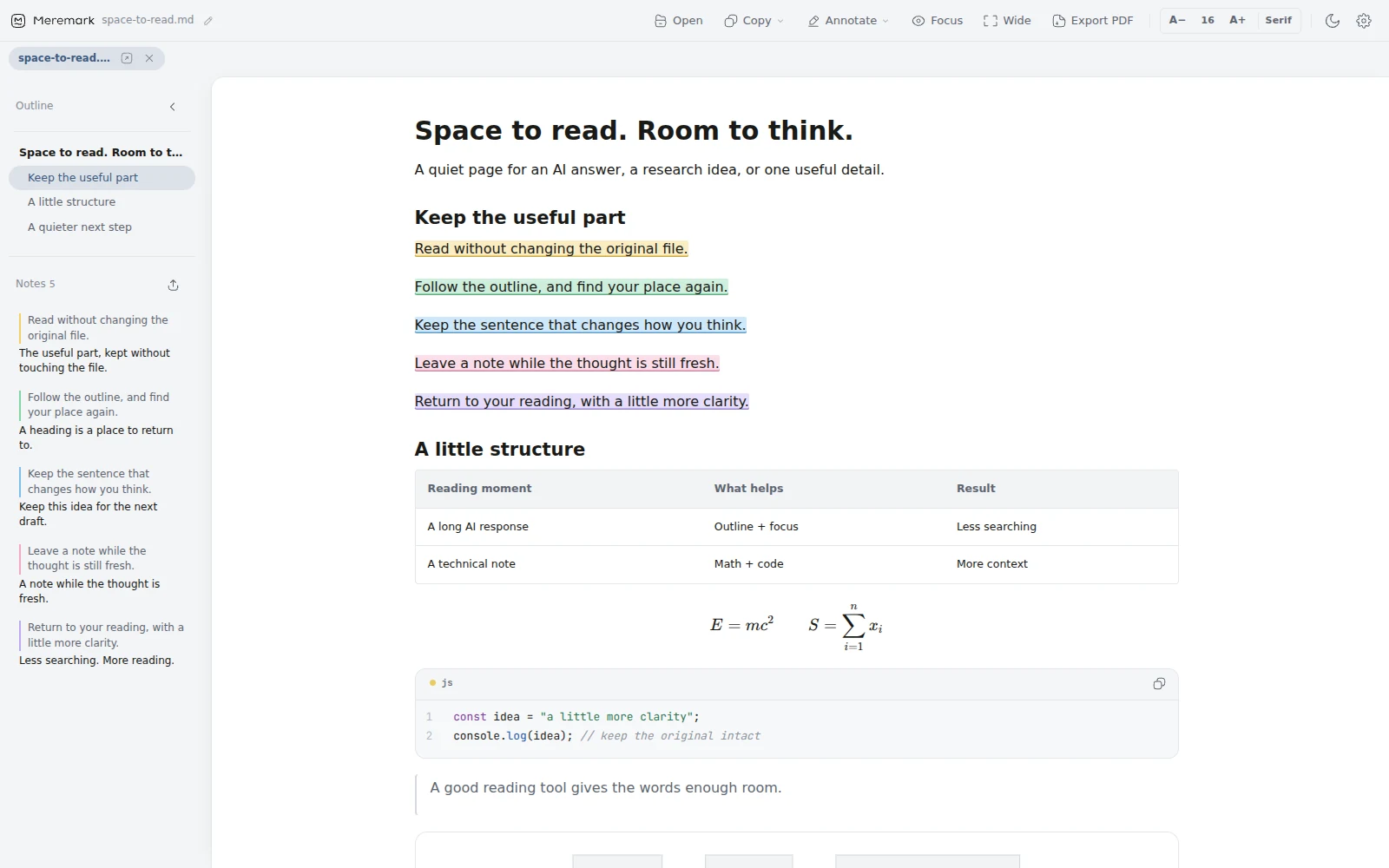This screenshot has height=868, width=1389.
Task: Collapse the Outline sidebar with chevron
Action: coord(173,107)
